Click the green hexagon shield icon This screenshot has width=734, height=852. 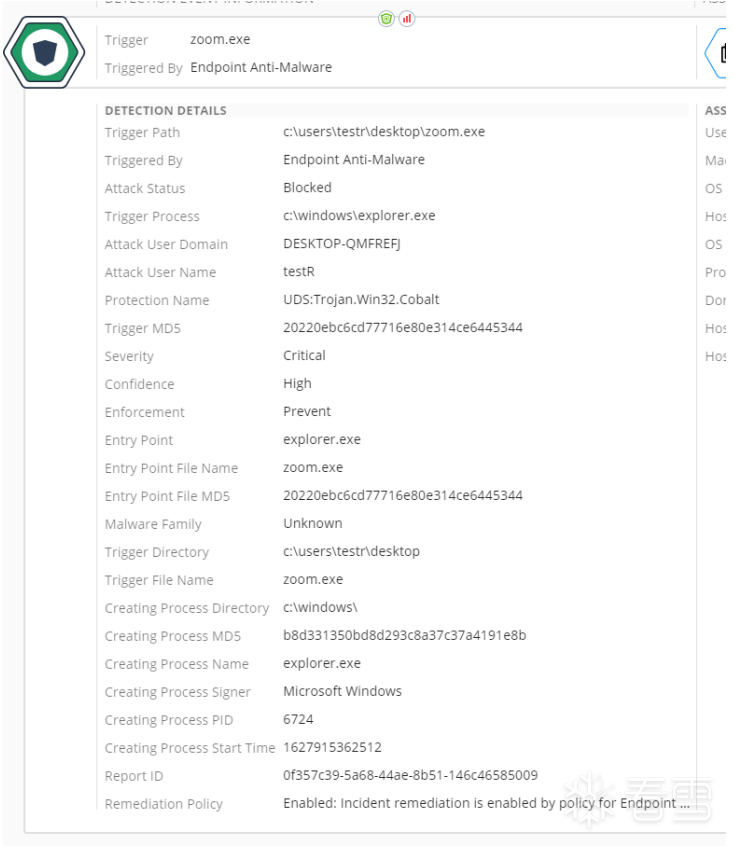click(x=44, y=53)
